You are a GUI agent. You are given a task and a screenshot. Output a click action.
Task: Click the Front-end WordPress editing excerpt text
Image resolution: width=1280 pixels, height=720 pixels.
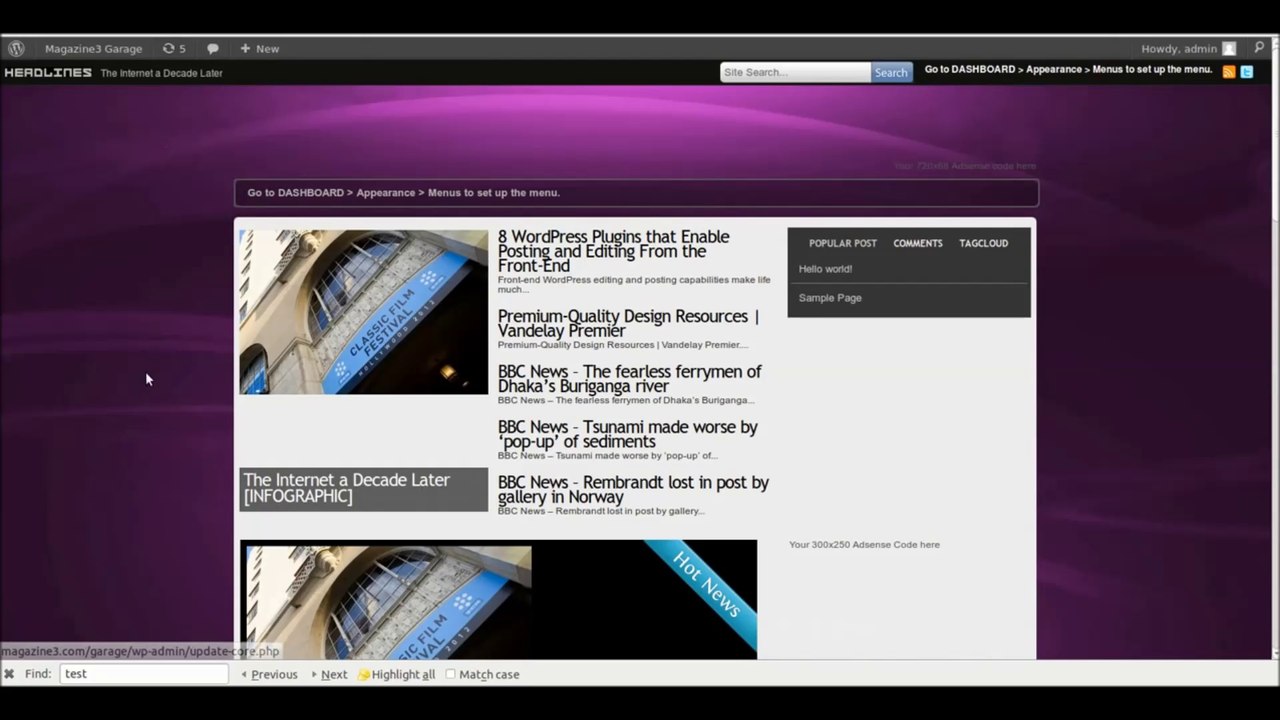[x=634, y=284]
